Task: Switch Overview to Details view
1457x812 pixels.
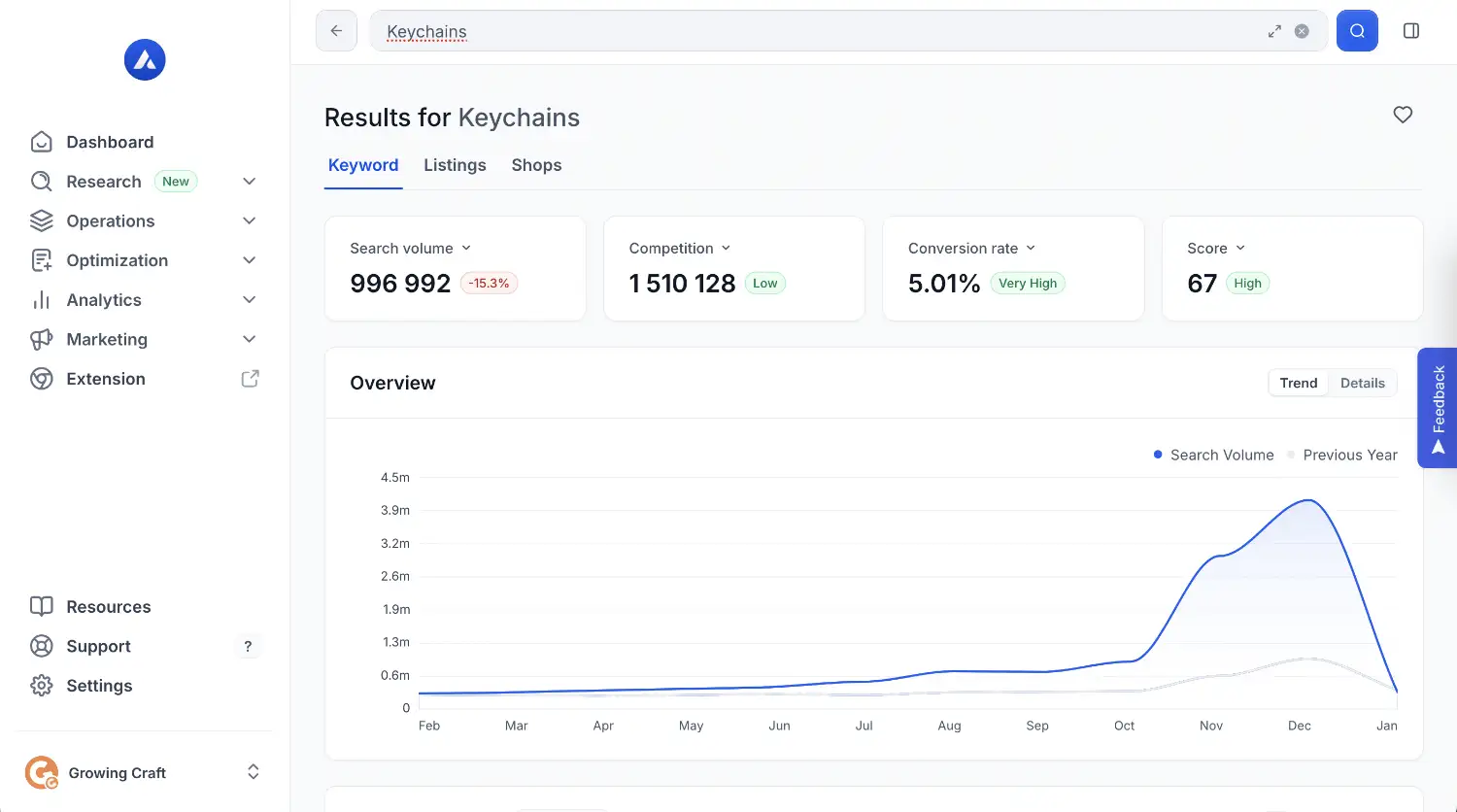Action: pyautogui.click(x=1363, y=383)
